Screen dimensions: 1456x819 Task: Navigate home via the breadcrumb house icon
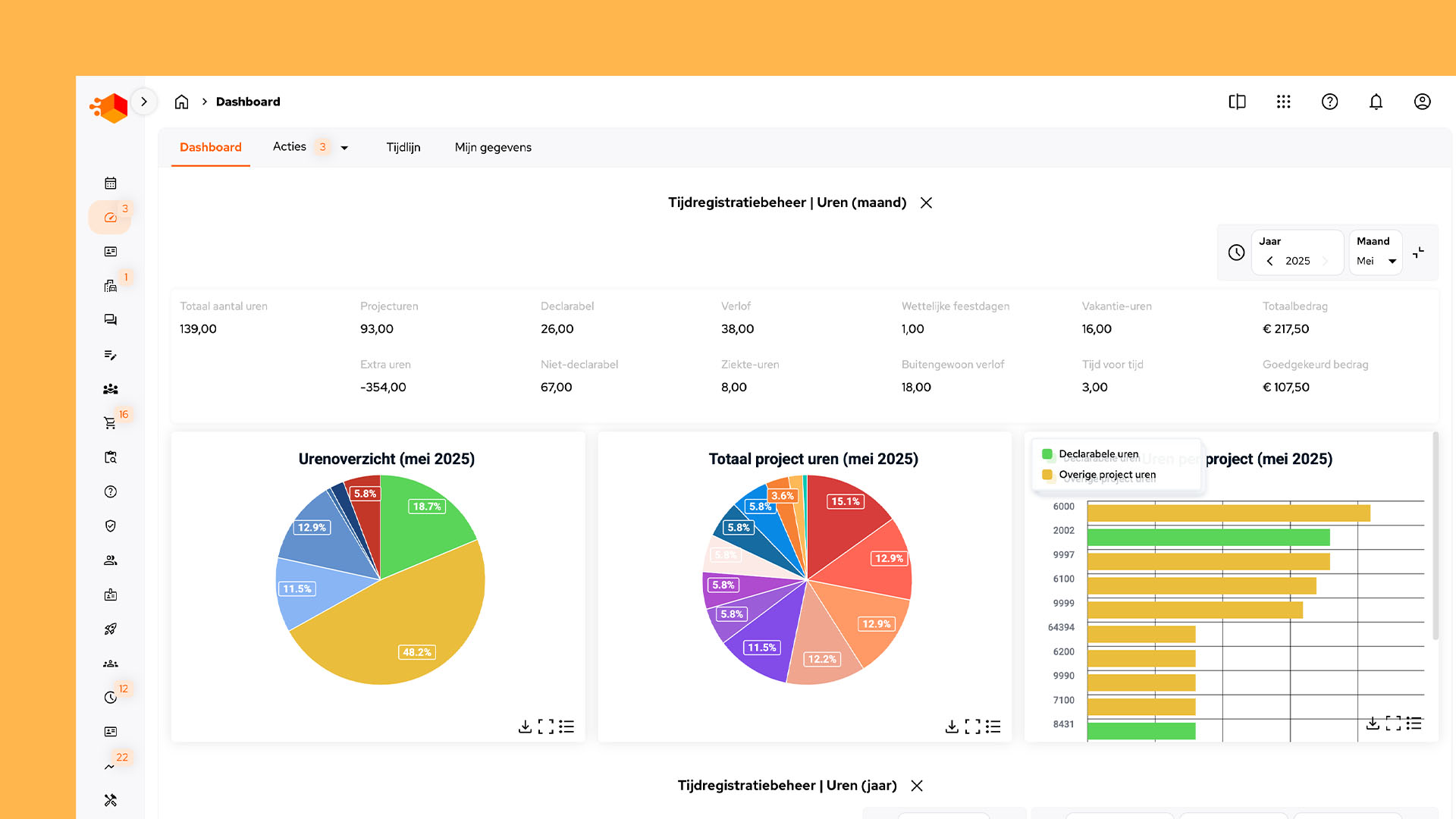(x=181, y=101)
